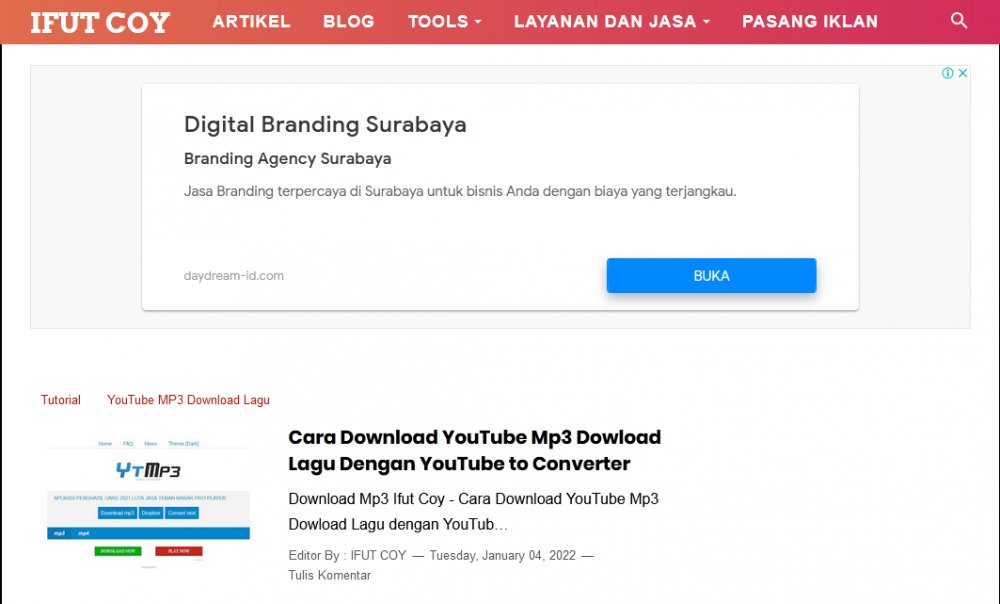This screenshot has width=1000, height=604.
Task: Click the ad info icon
Action: [x=948, y=73]
